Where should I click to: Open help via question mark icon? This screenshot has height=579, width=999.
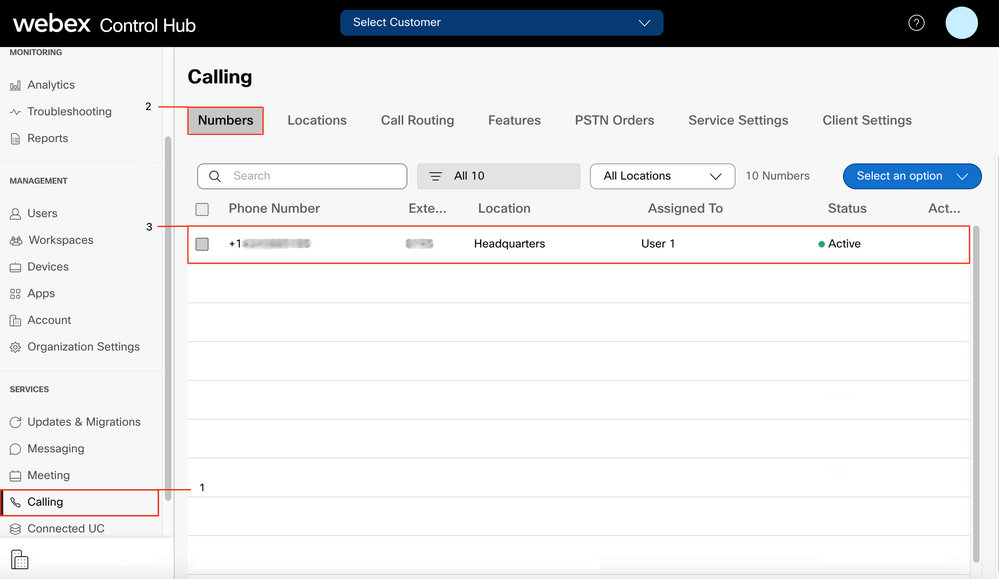(x=916, y=23)
